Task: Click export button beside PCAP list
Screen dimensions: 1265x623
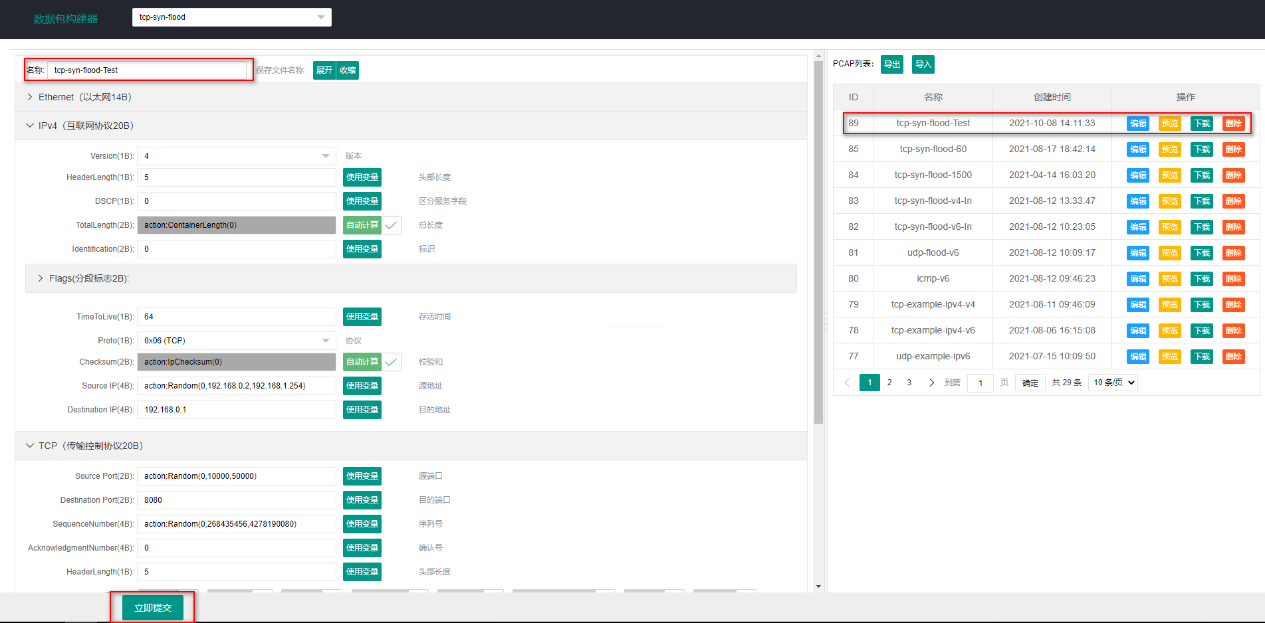Action: point(892,64)
